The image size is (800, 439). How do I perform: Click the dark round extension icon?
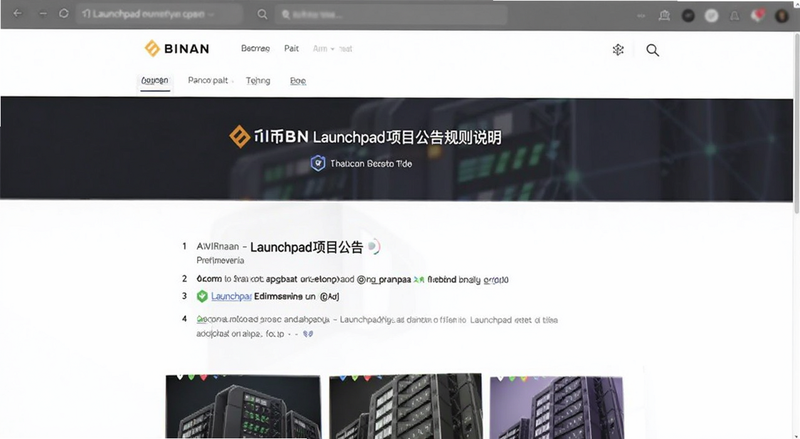688,15
